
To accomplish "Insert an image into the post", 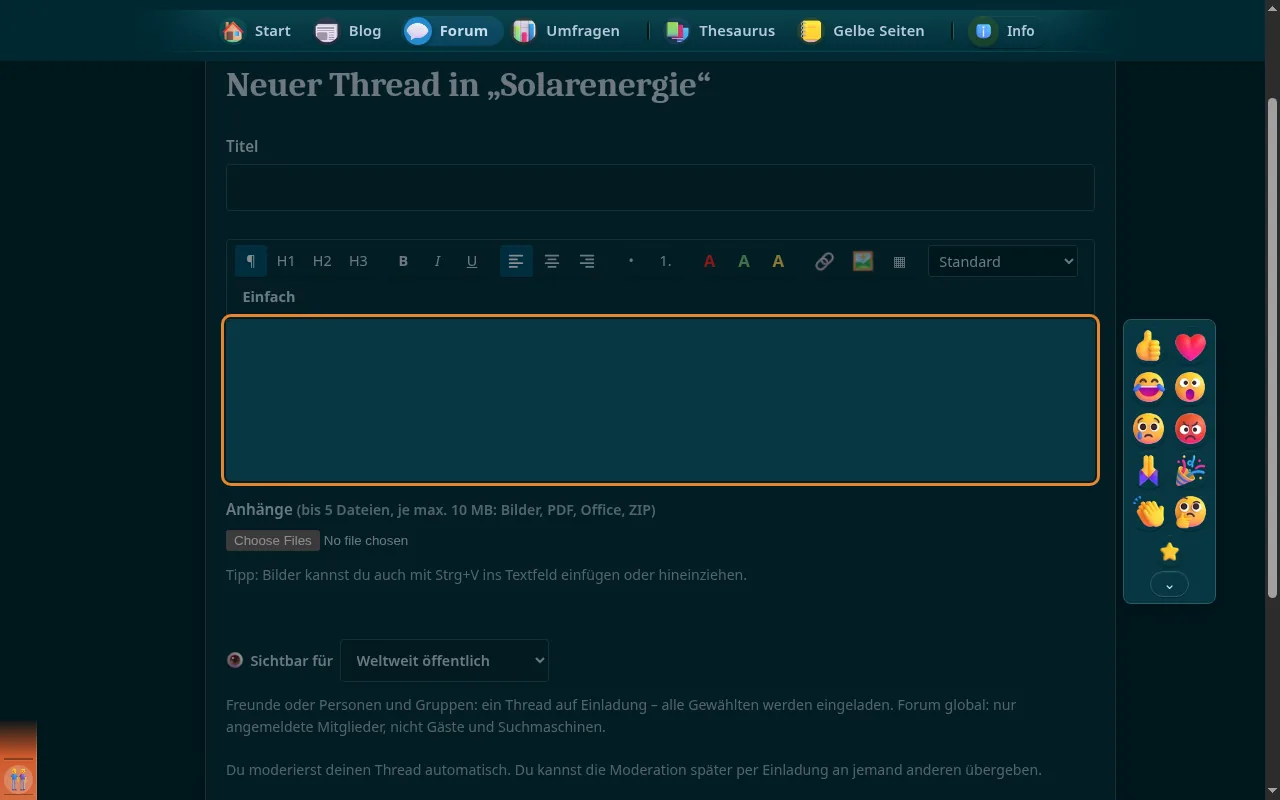I will click(x=863, y=261).
